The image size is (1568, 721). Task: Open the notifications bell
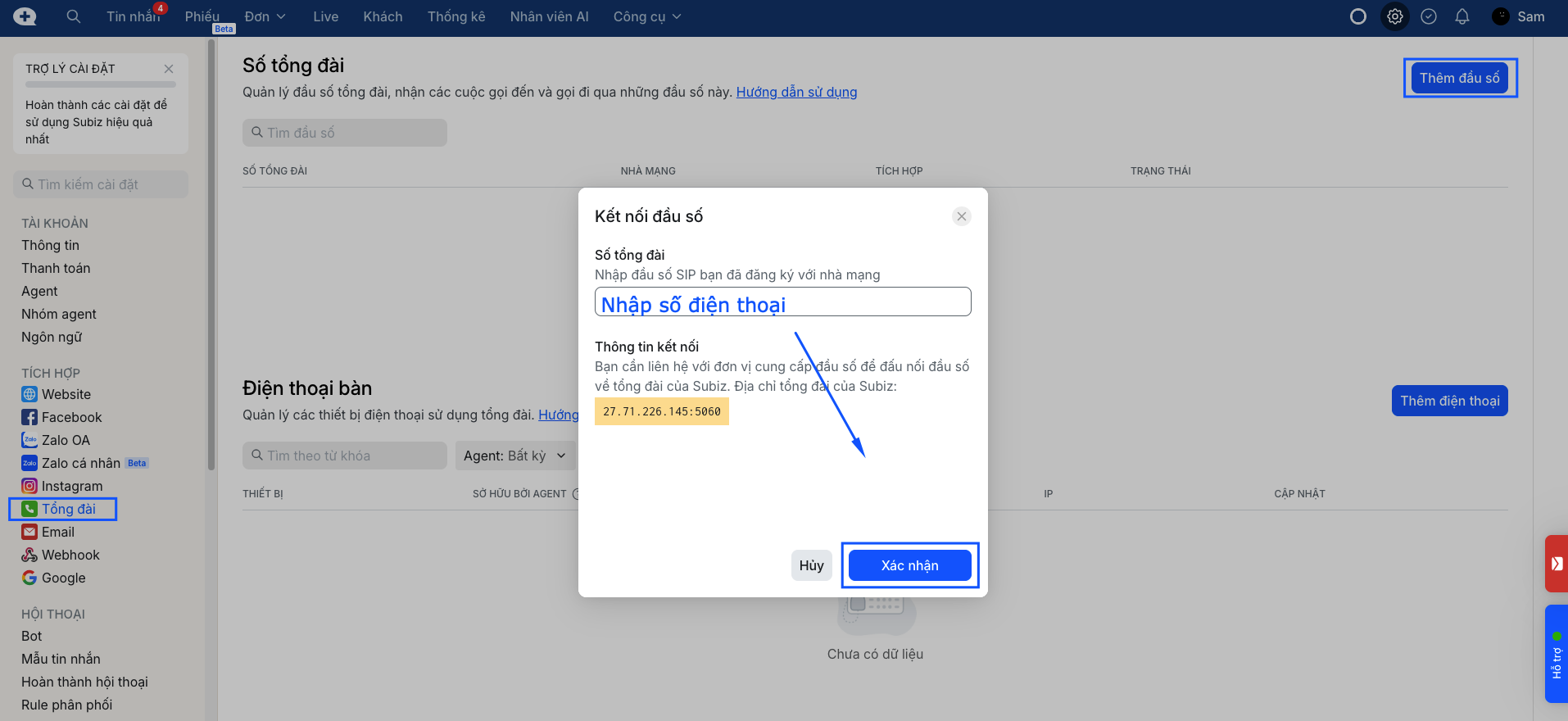(x=1462, y=16)
